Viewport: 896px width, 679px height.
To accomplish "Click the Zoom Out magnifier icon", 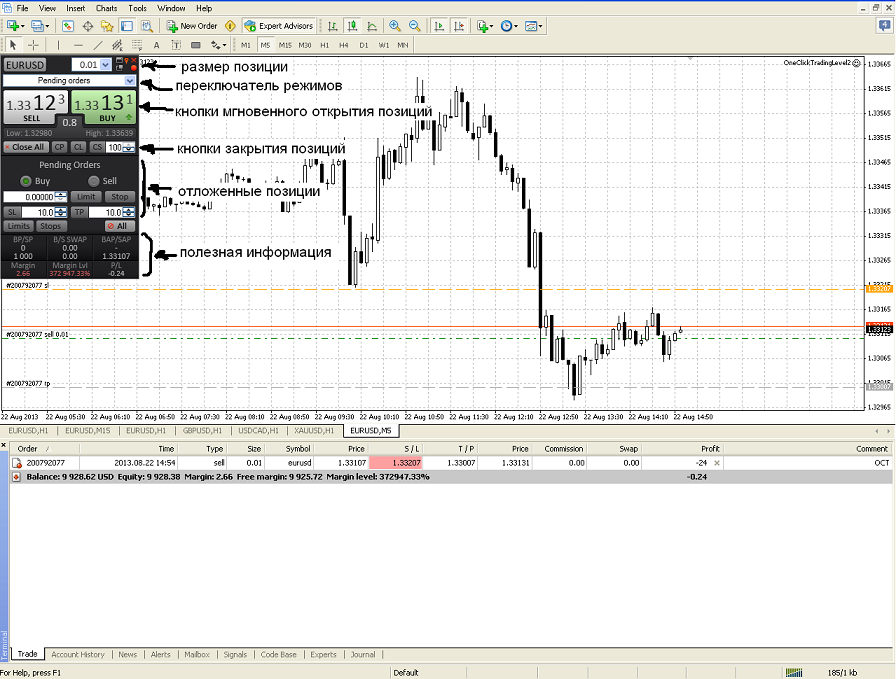I will pyautogui.click(x=414, y=26).
